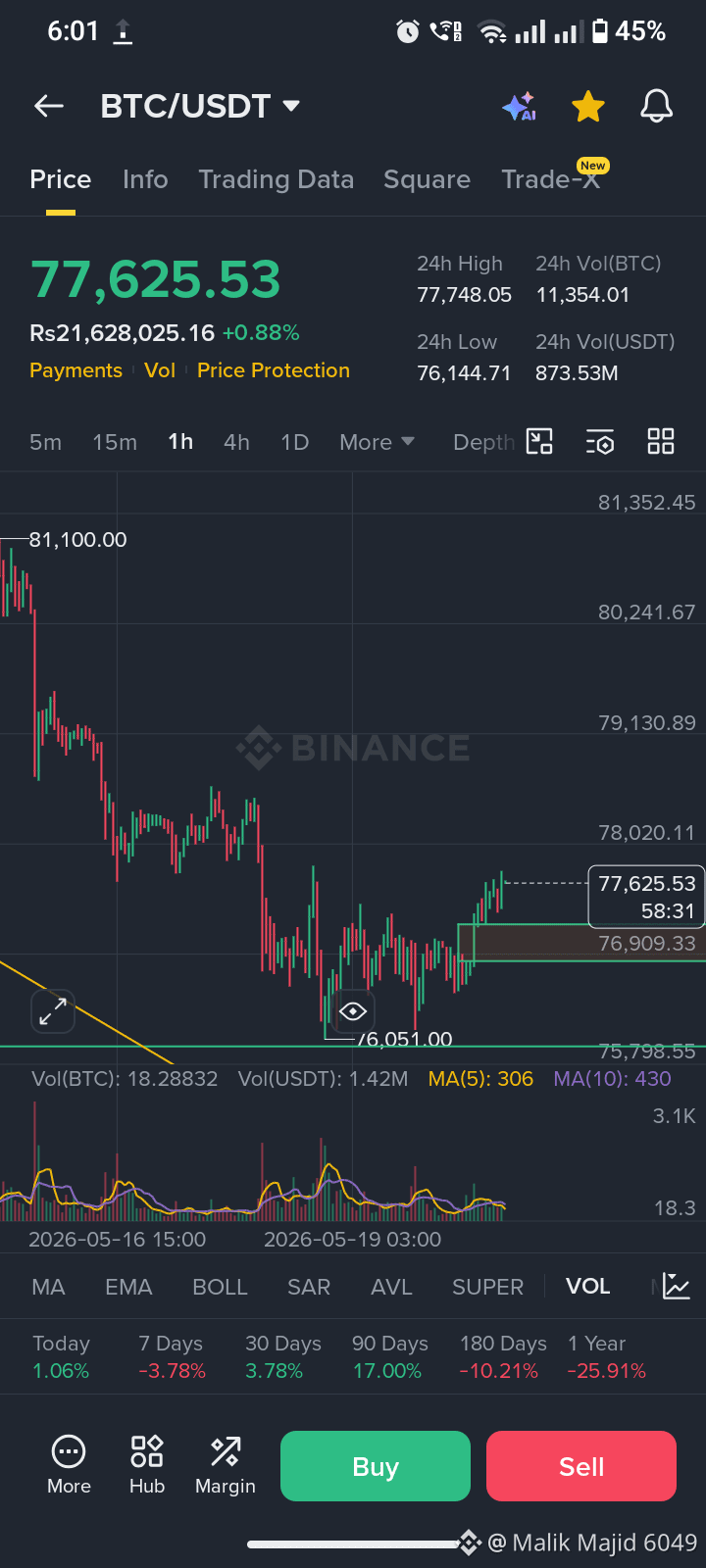Select the 1D timeframe

coord(294,442)
